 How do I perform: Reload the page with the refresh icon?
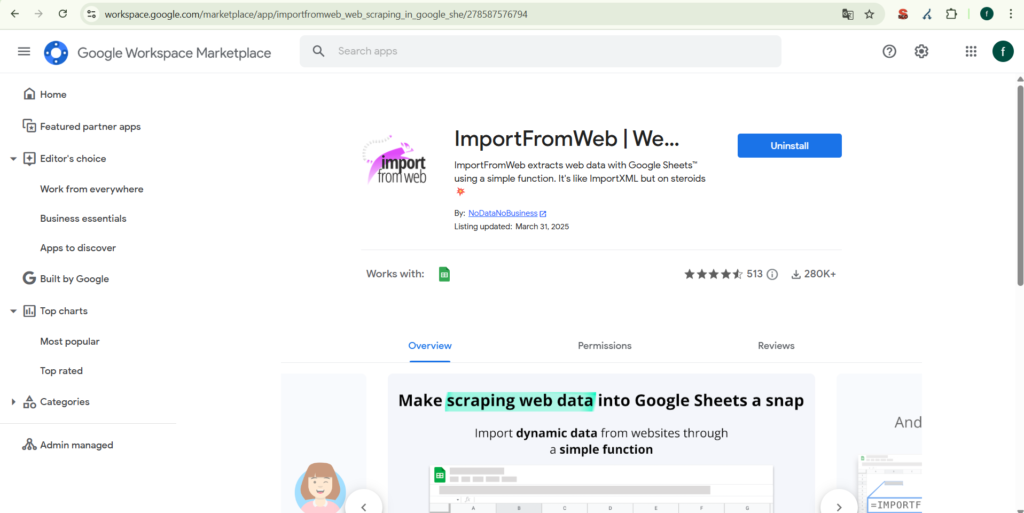tap(63, 14)
